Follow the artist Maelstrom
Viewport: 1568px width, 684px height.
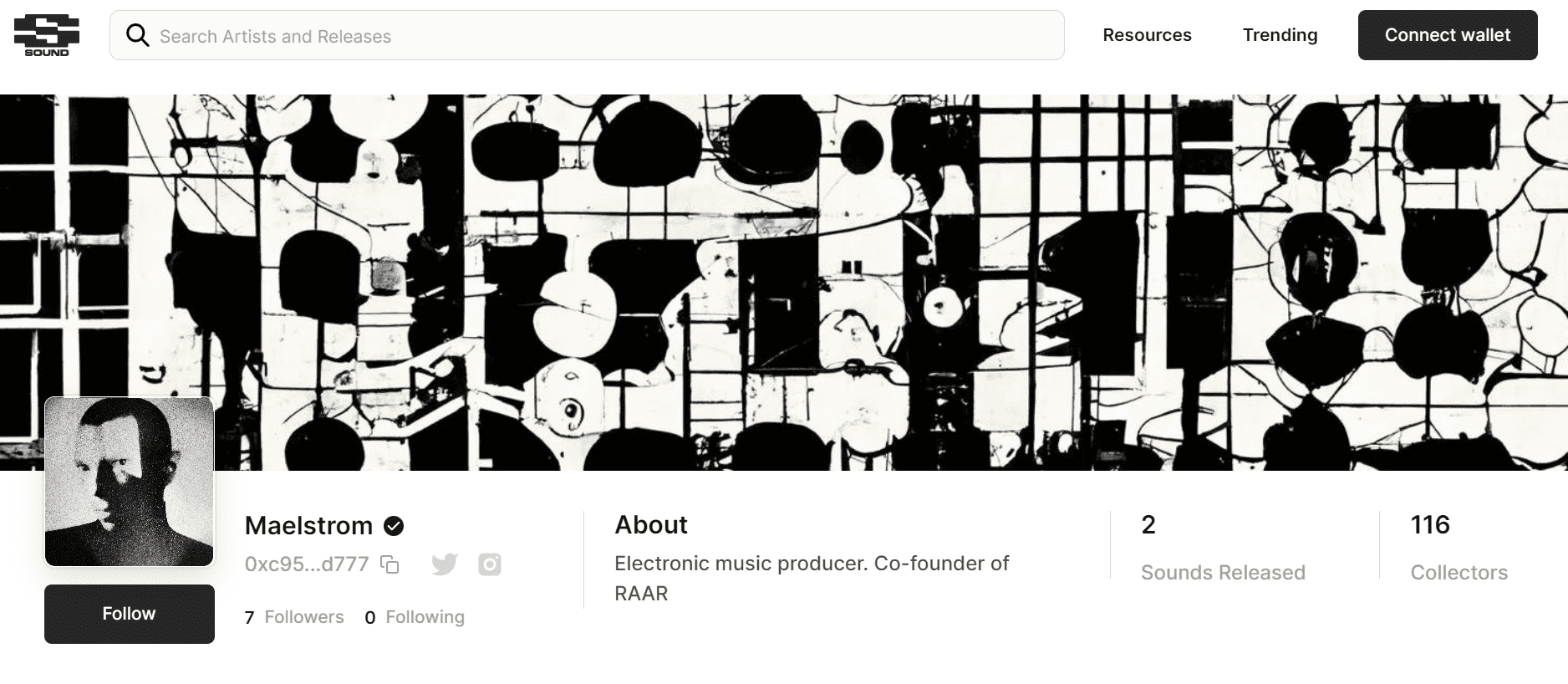[x=130, y=614]
